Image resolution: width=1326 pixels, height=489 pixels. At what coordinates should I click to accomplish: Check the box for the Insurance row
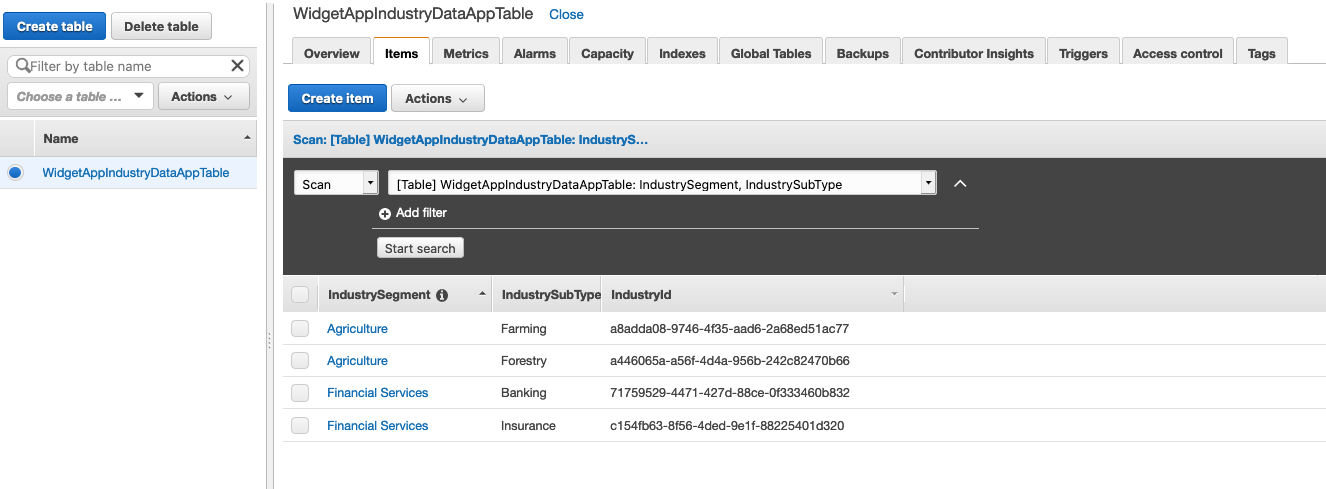click(300, 426)
